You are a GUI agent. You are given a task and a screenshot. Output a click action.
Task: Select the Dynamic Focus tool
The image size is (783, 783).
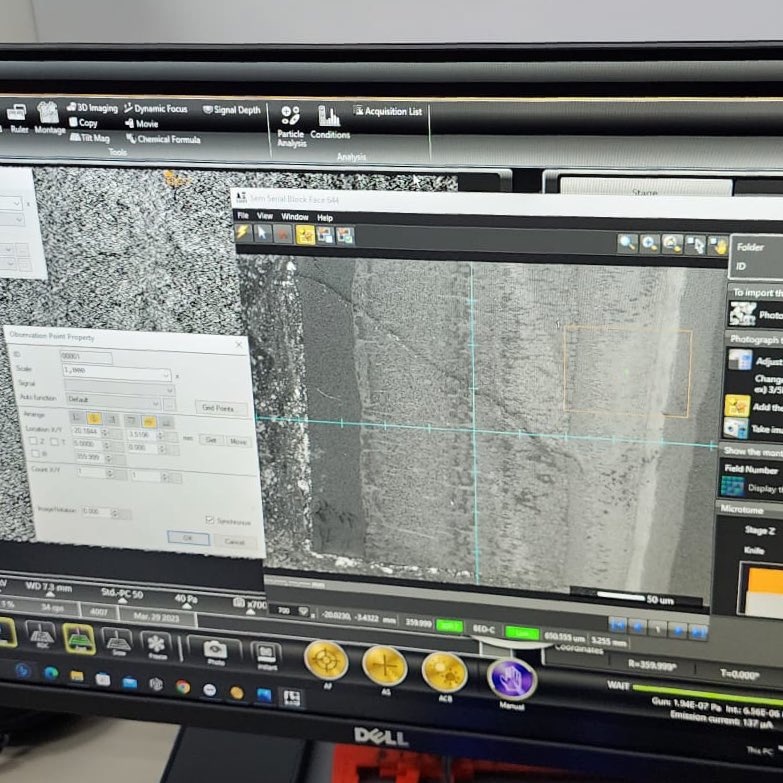click(155, 108)
